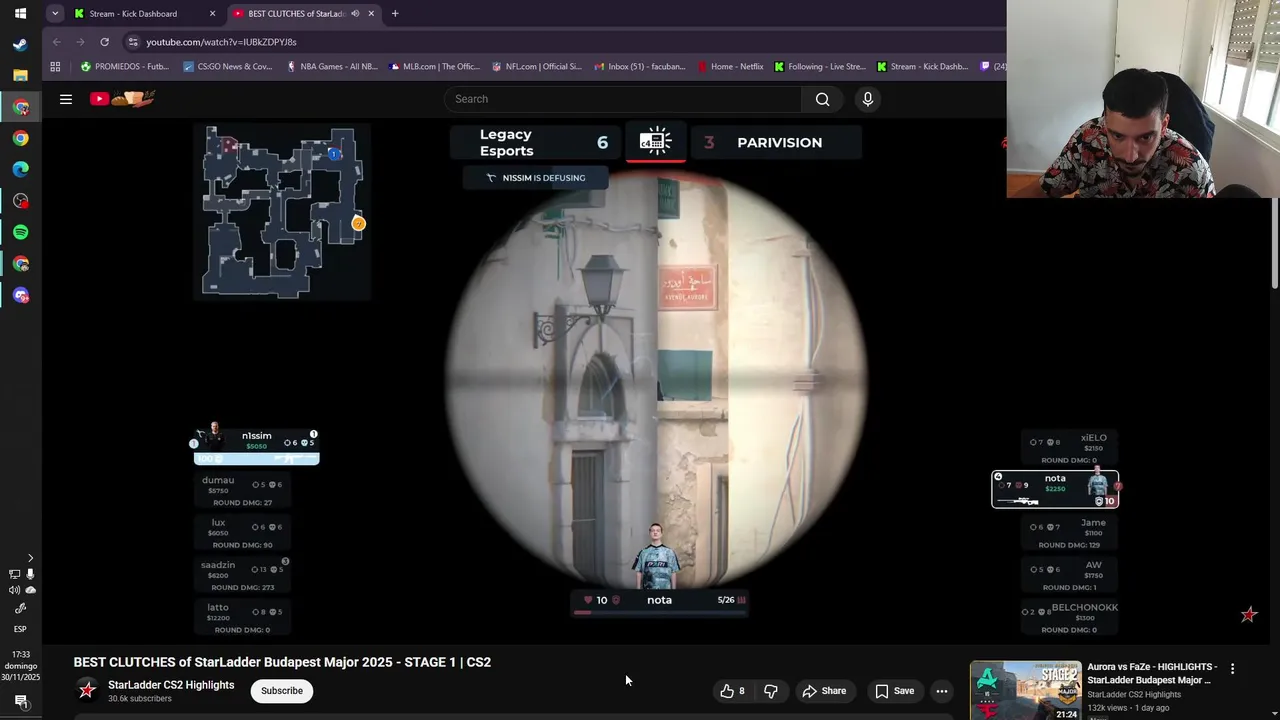The width and height of the screenshot is (1280, 720).
Task: Click the video player area
Action: (657, 380)
